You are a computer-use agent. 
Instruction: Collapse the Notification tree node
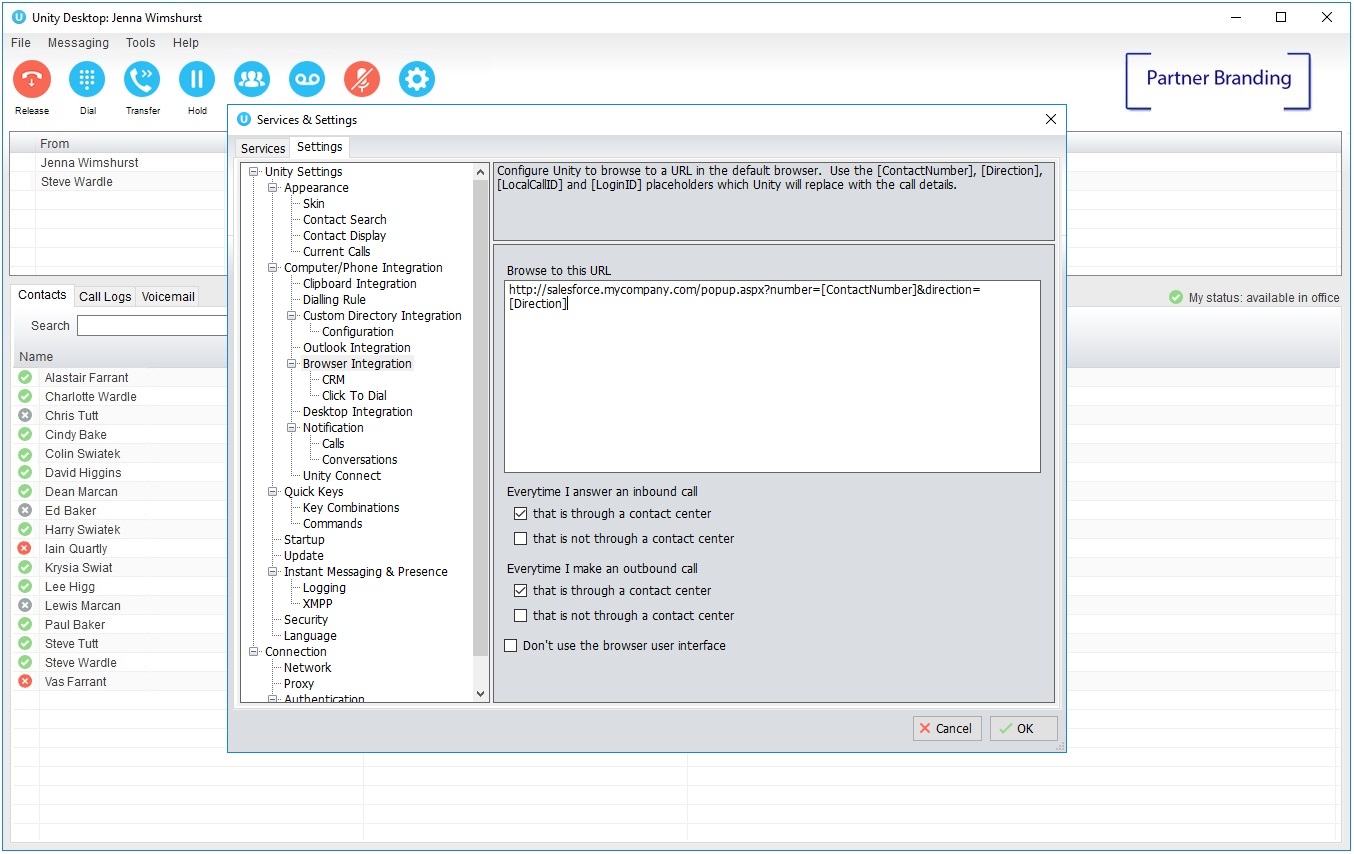(292, 428)
